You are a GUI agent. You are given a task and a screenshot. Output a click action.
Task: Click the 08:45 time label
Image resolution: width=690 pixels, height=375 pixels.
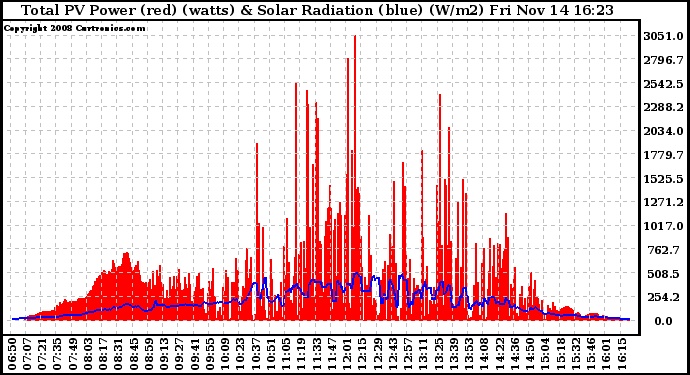(134, 354)
